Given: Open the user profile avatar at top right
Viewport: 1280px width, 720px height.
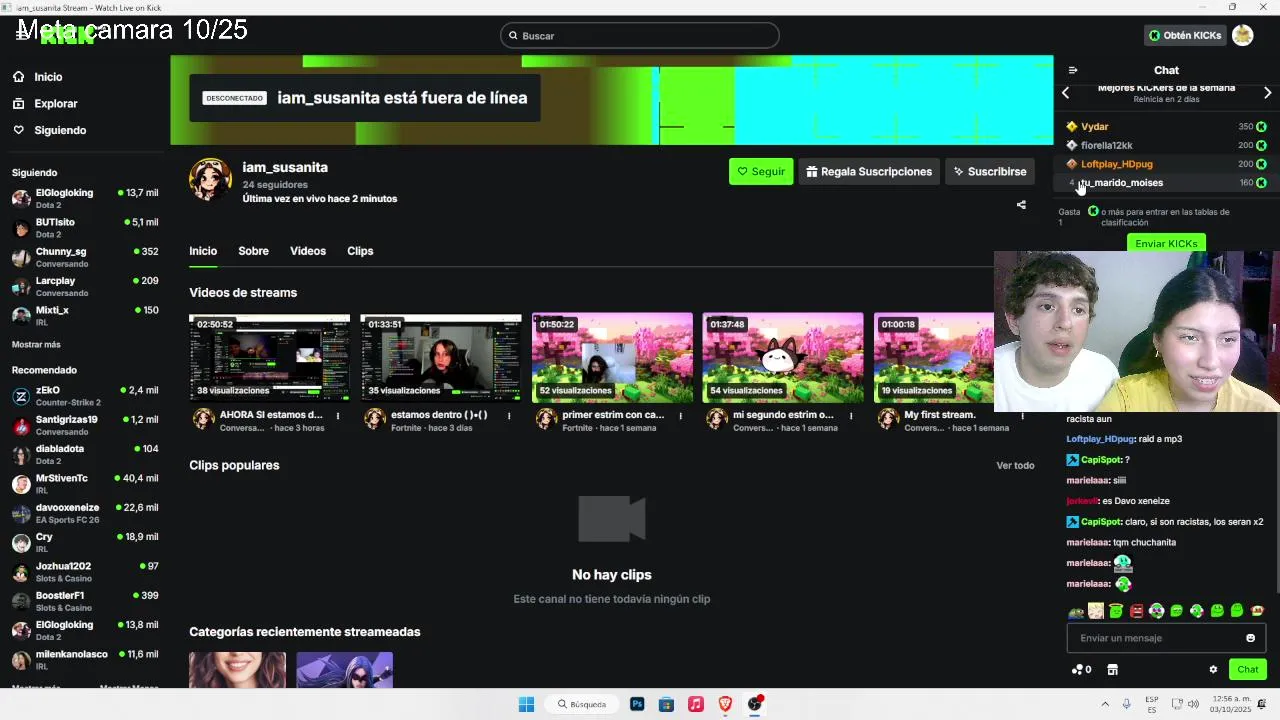Looking at the screenshot, I should click(x=1243, y=35).
